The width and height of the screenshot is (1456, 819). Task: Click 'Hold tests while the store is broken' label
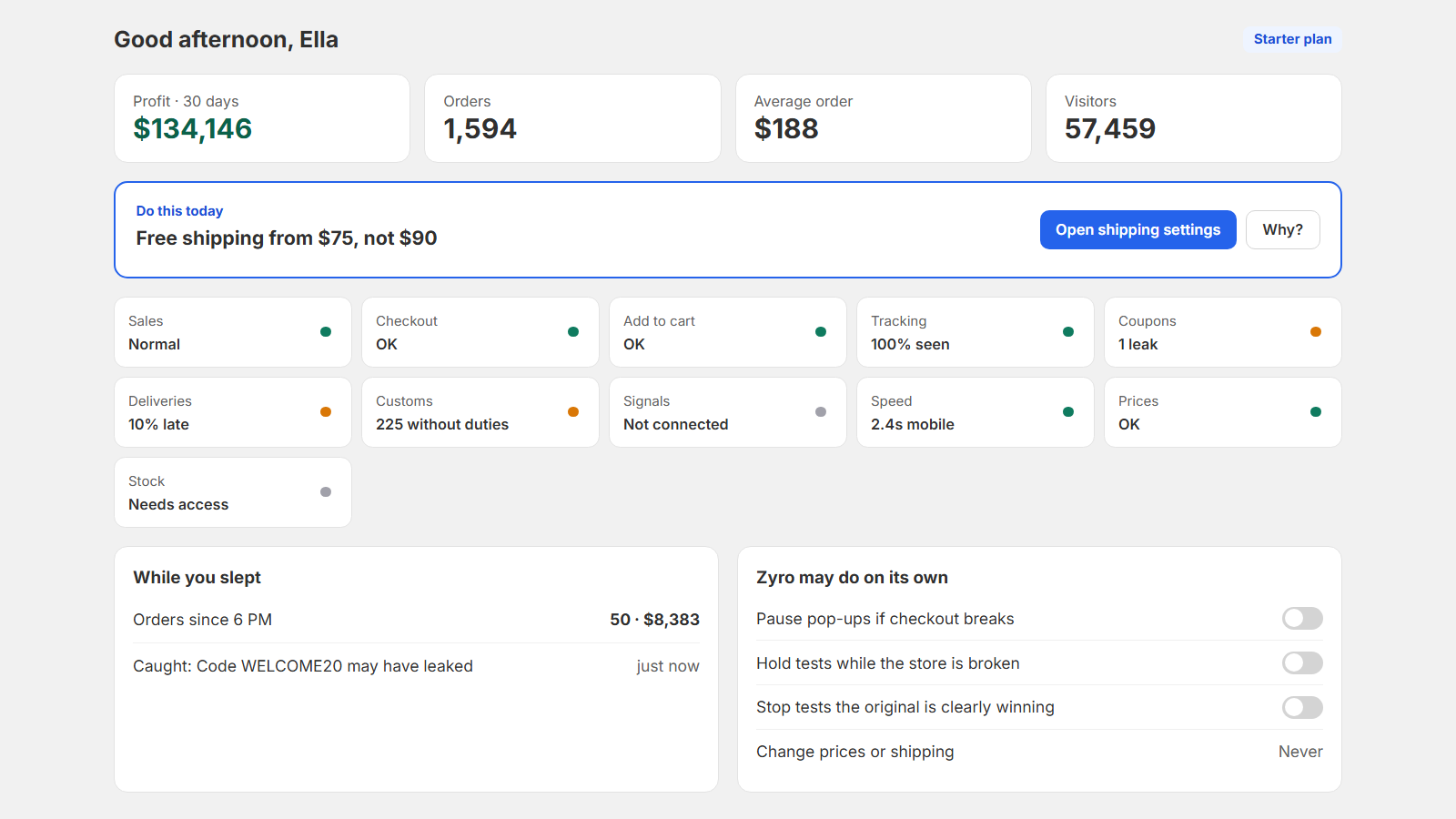pyautogui.click(x=887, y=663)
